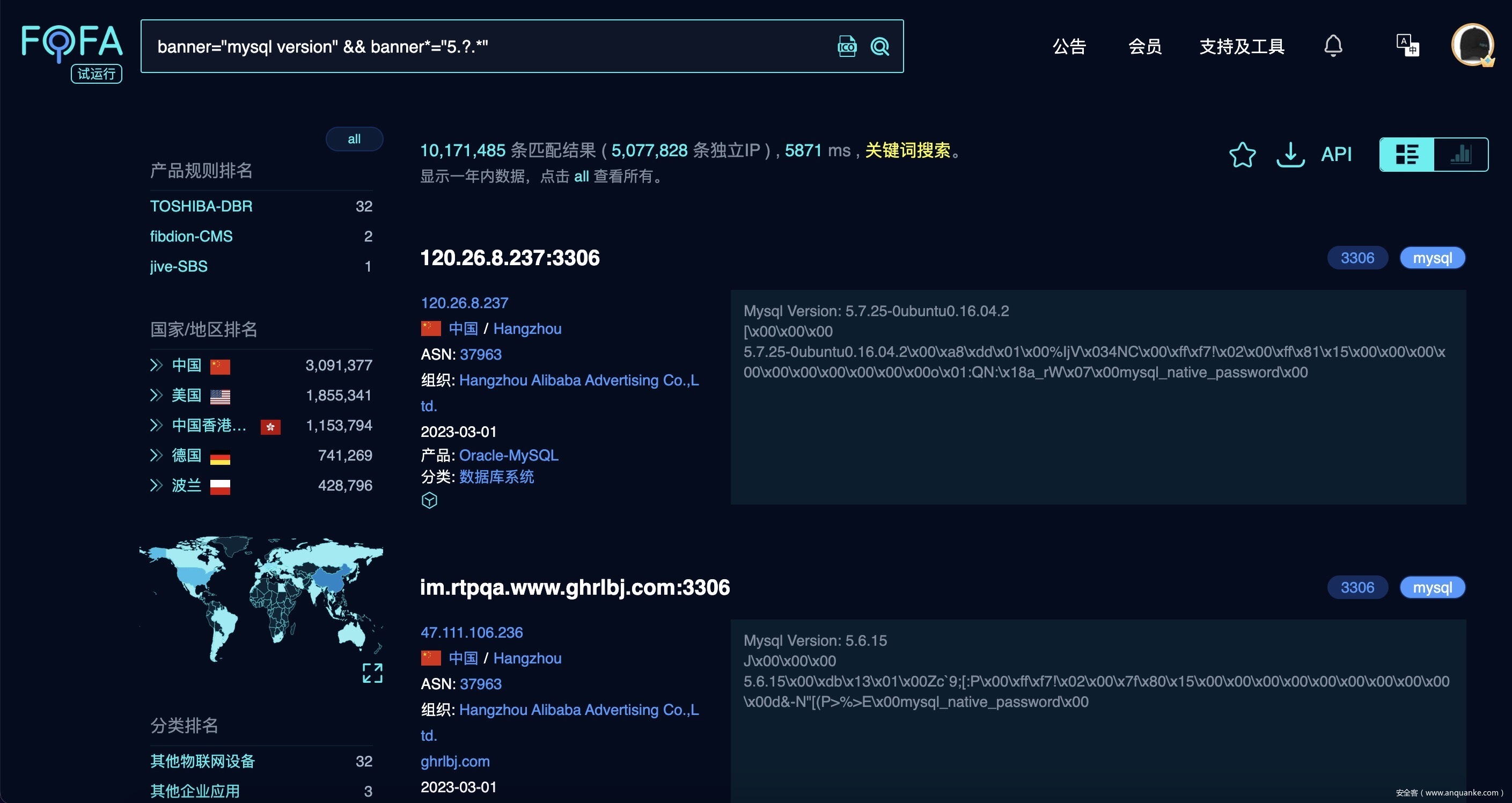Expand the world map fullscreen
This screenshot has width=1512, height=803.
pos(372,673)
